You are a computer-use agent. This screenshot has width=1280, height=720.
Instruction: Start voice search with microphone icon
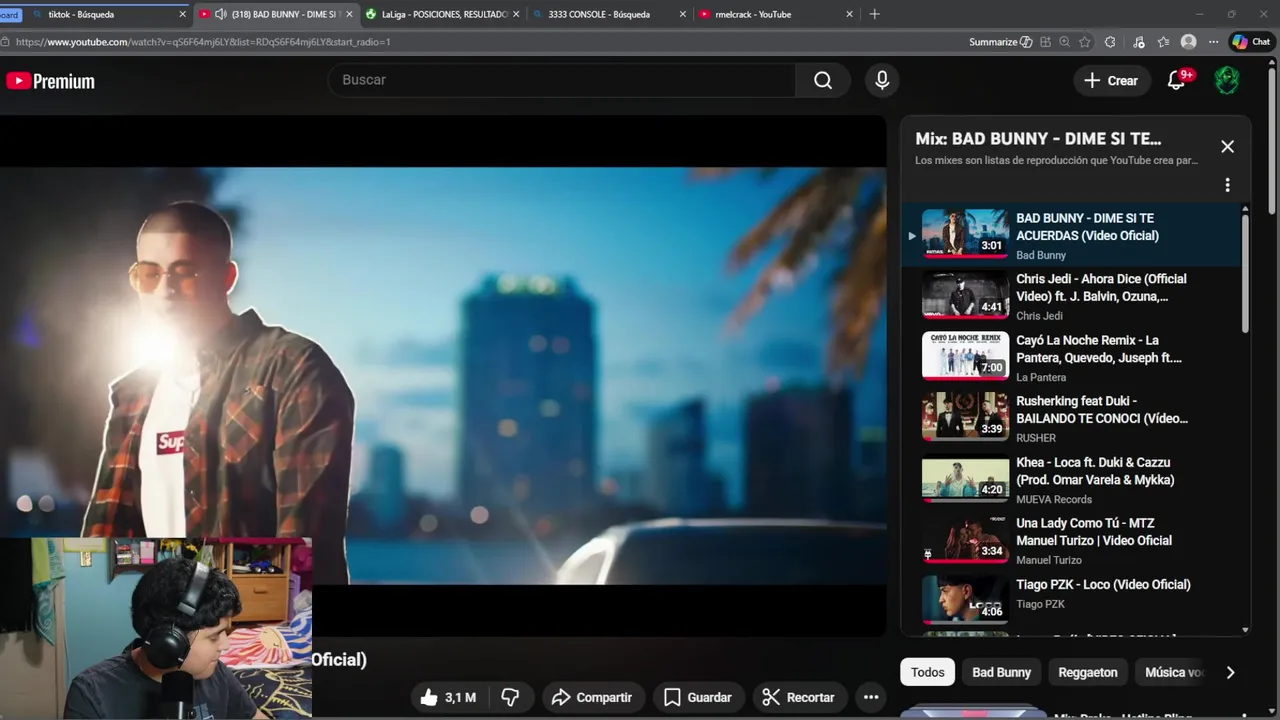coord(882,80)
